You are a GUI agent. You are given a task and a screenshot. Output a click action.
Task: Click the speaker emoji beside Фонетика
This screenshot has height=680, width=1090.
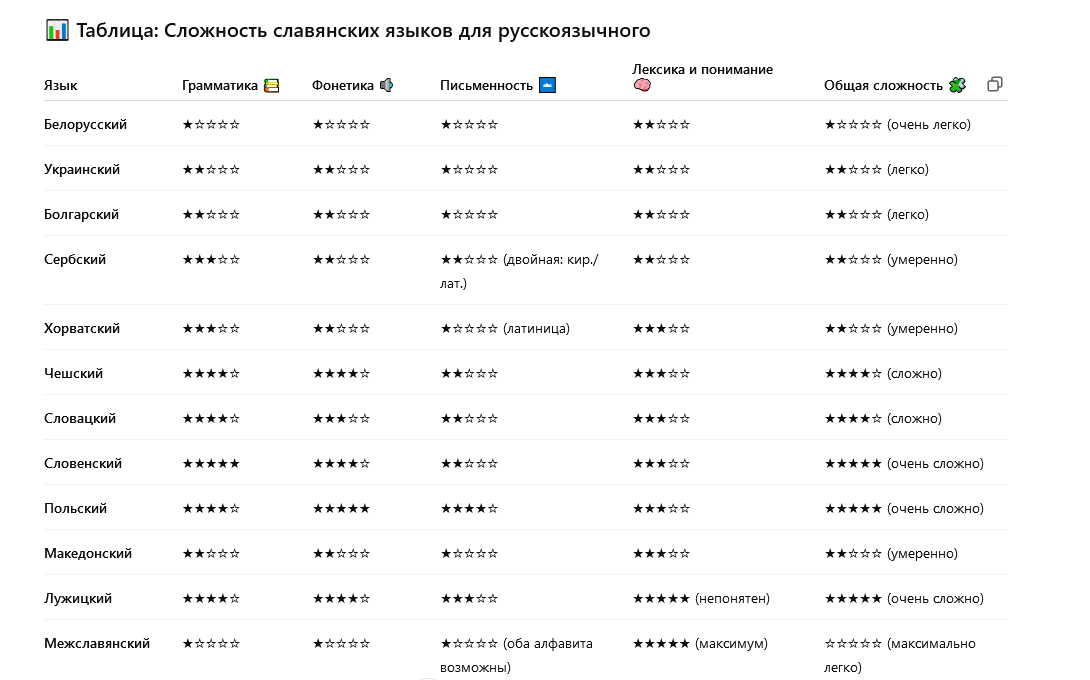coord(386,86)
